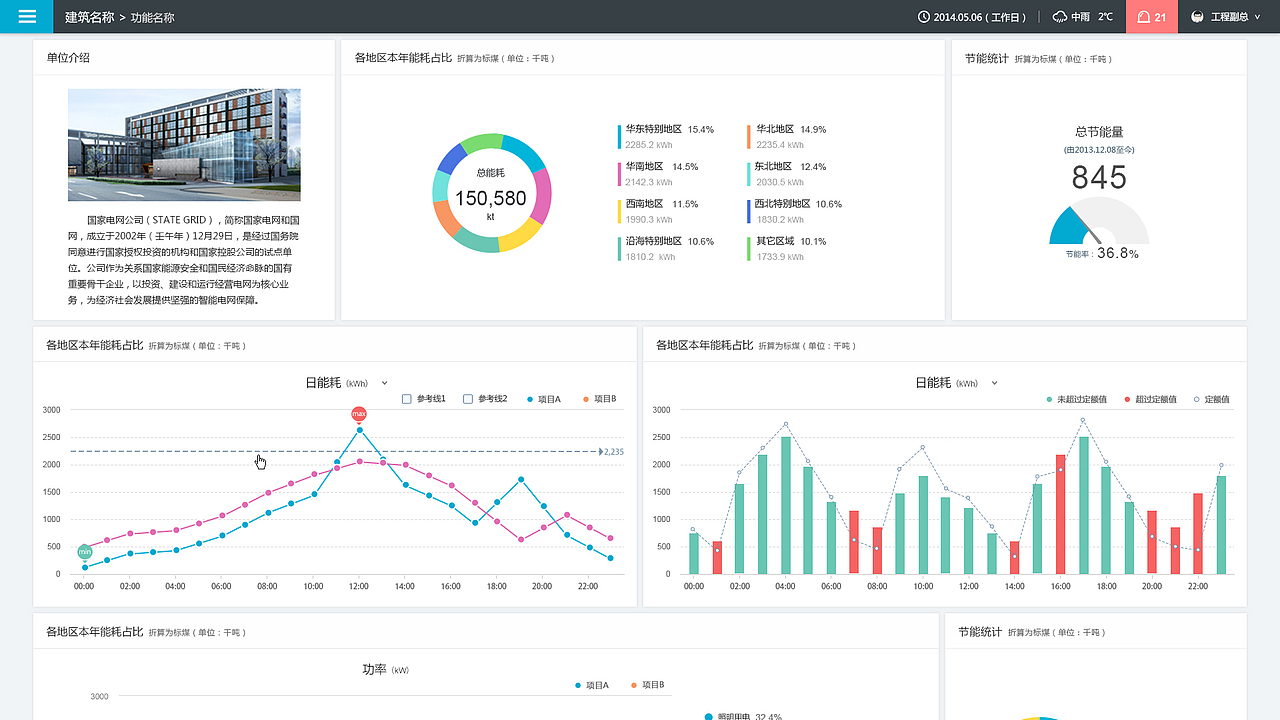This screenshot has width=1280, height=720.
Task: Enable the 参考线1 checkbox
Action: [407, 399]
